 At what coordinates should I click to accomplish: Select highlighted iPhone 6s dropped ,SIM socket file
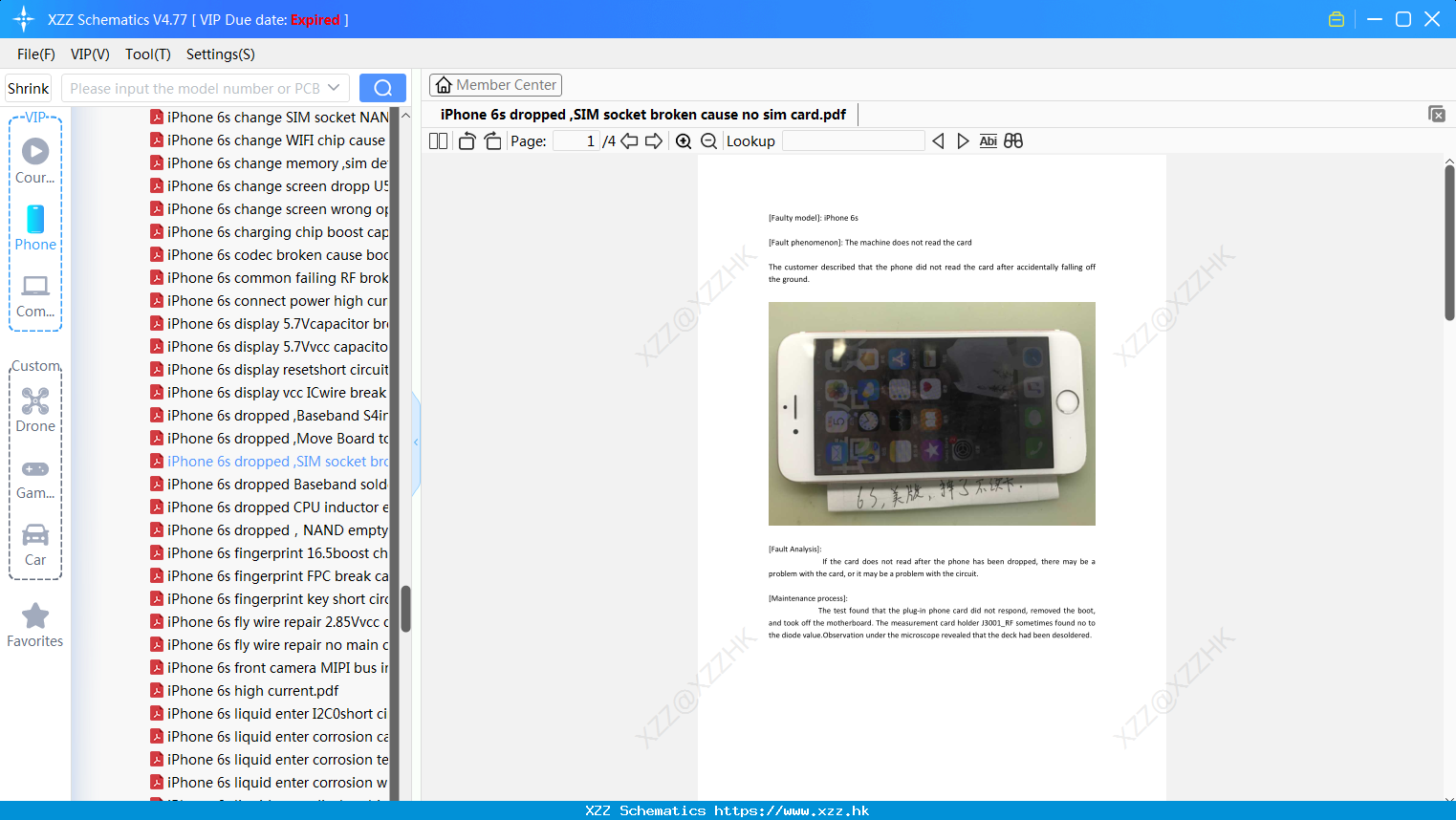[x=269, y=462]
